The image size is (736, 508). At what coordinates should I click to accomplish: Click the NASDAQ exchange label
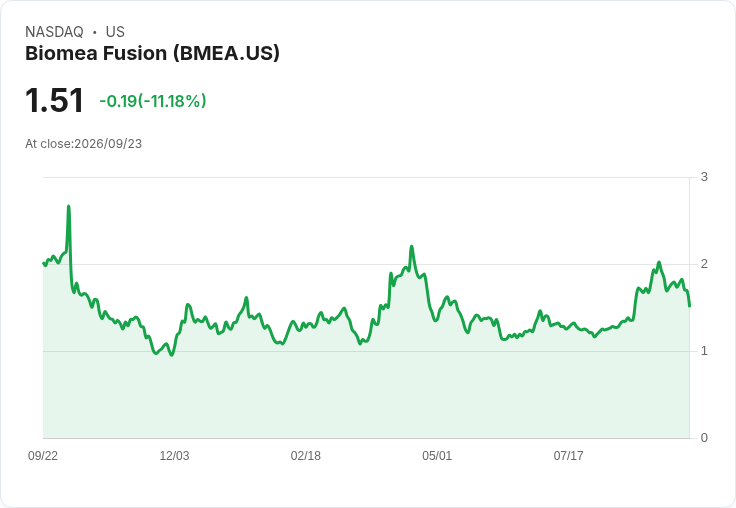tap(54, 32)
